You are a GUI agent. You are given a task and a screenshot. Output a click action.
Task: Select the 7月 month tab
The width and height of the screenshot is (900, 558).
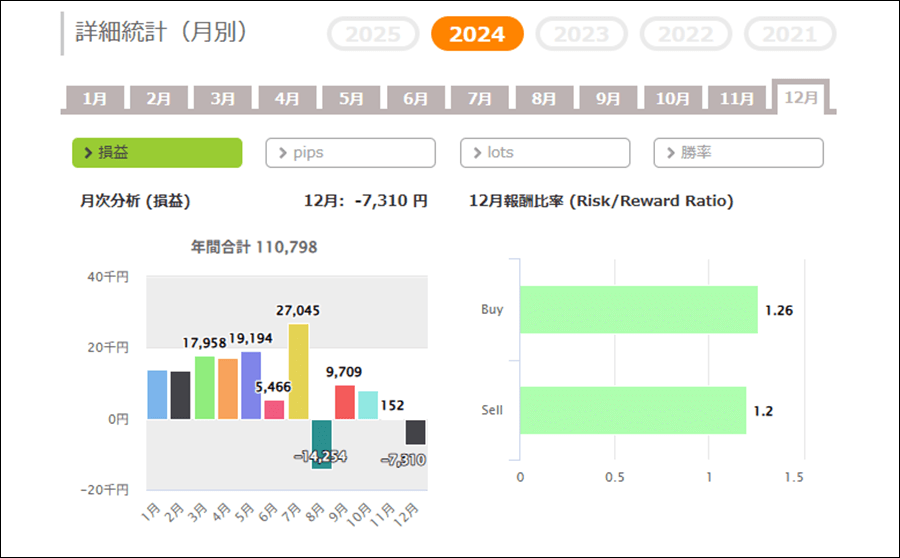(x=480, y=98)
